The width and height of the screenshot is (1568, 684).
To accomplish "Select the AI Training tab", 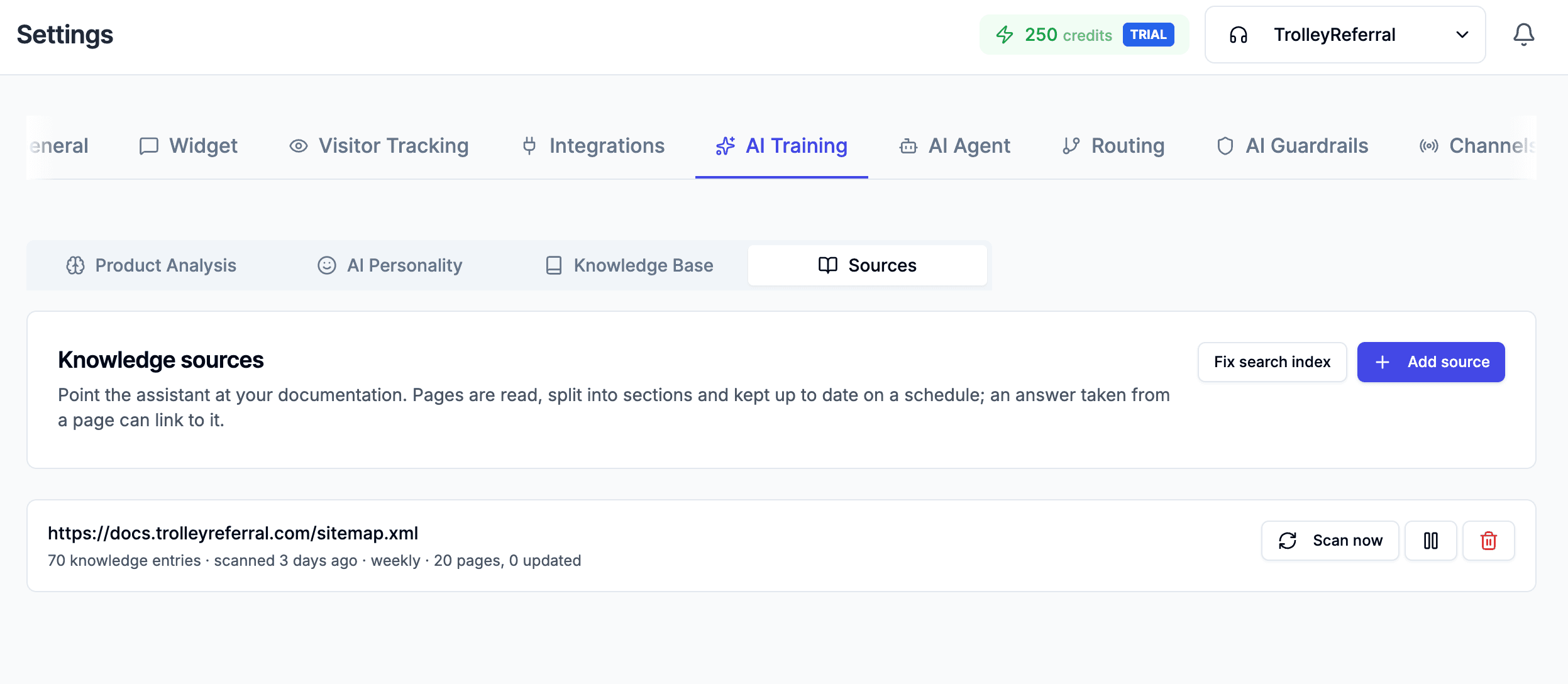I will pos(781,146).
